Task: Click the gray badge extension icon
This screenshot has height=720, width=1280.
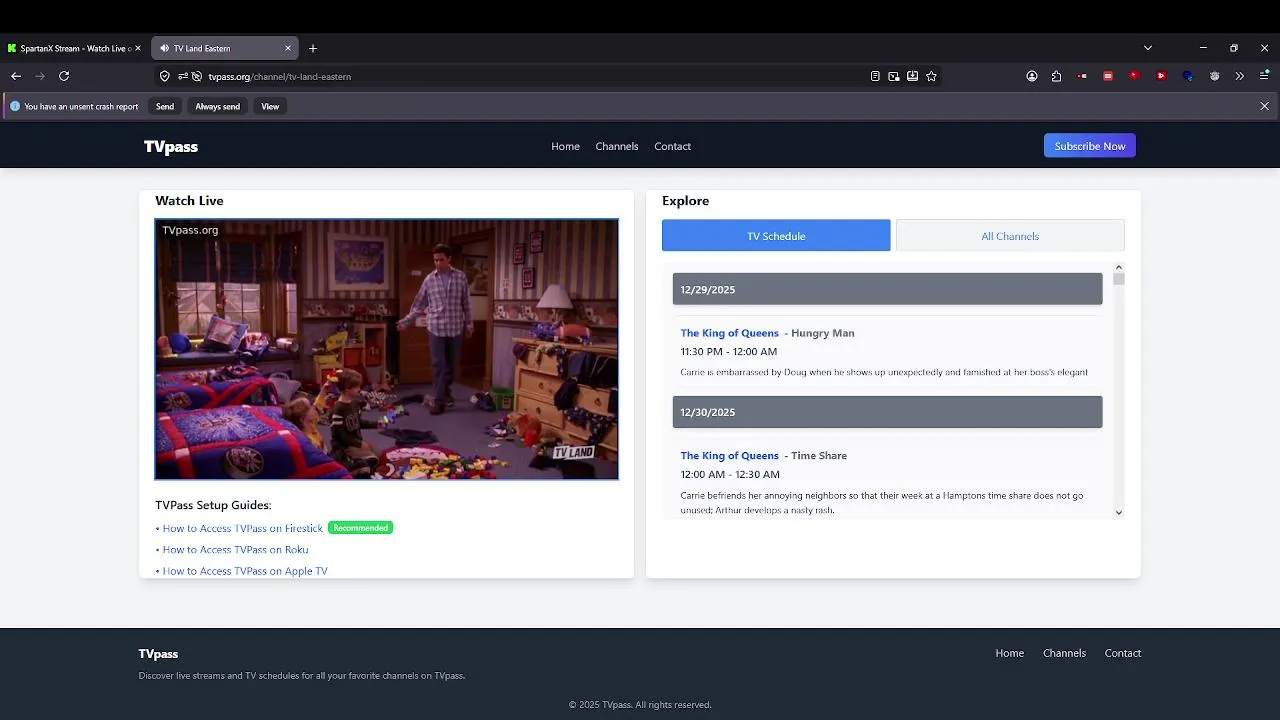Action: (1214, 76)
